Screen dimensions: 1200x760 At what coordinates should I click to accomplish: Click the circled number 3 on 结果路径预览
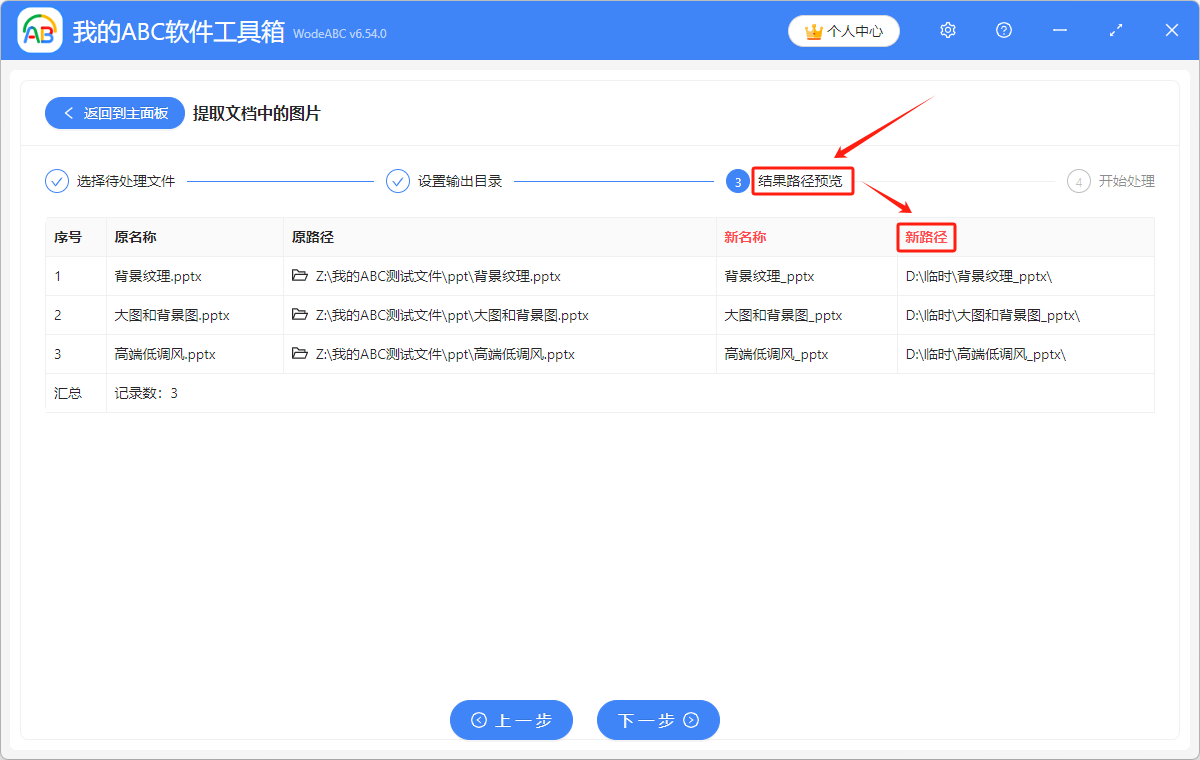click(x=737, y=181)
